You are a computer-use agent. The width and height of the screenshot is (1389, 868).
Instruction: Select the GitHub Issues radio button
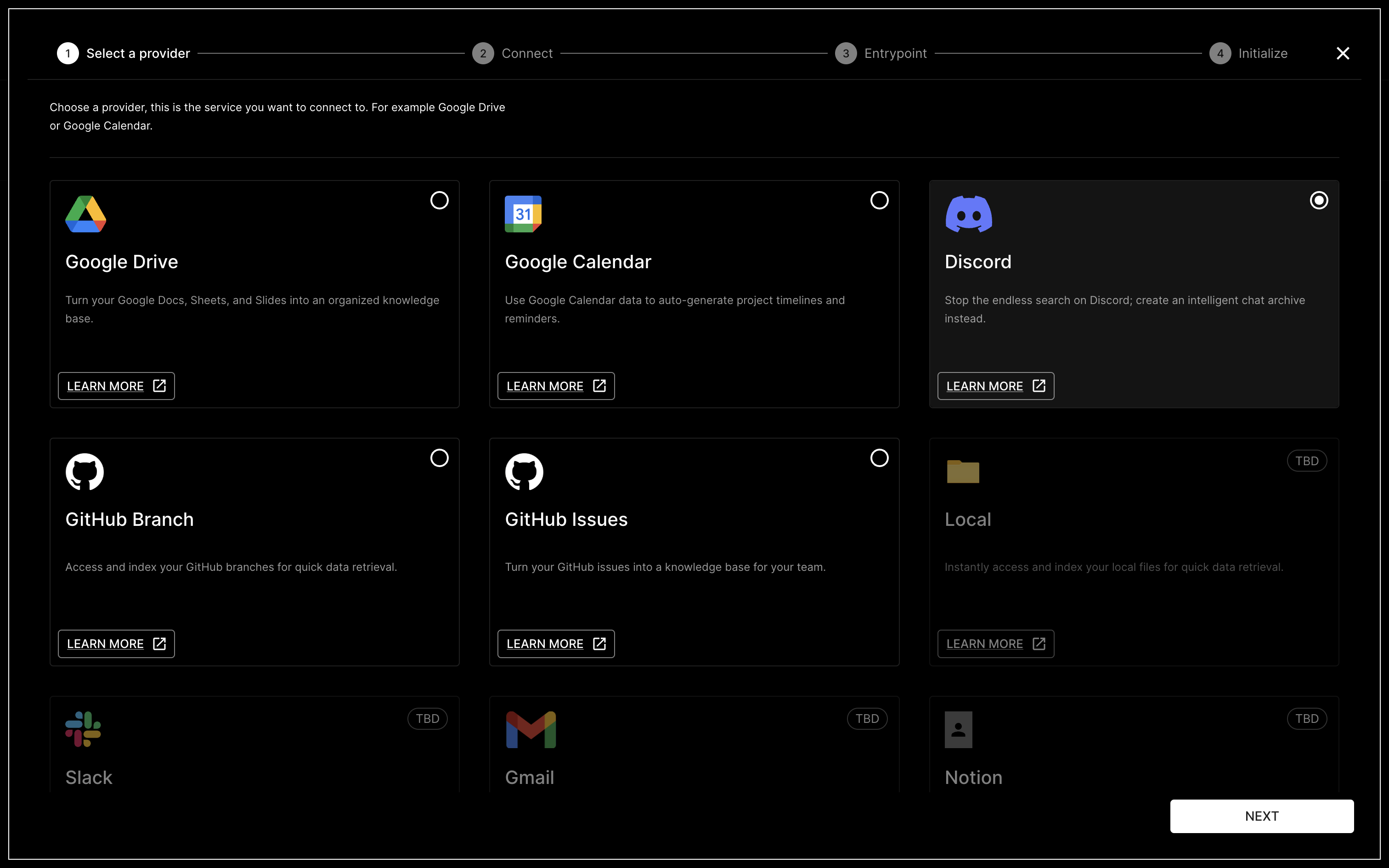(x=879, y=458)
